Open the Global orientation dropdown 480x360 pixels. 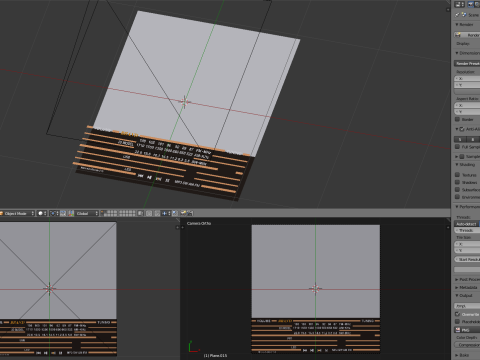(x=86, y=213)
